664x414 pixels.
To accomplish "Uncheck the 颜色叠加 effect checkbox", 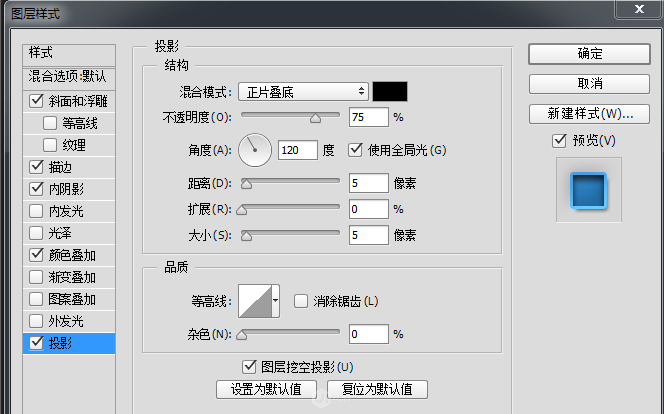I will pos(36,255).
